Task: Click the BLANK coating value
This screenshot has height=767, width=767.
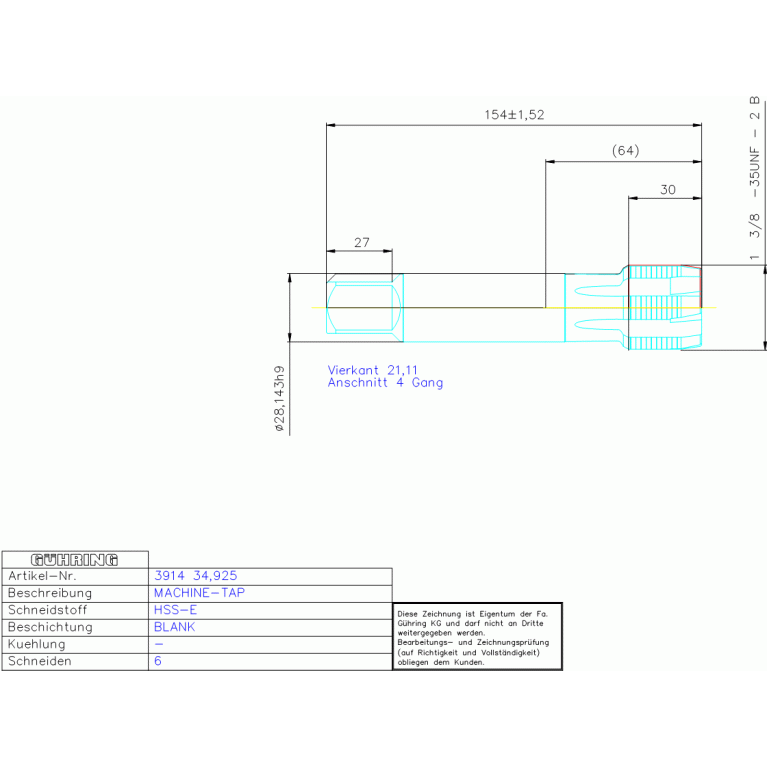Action: tap(174, 627)
